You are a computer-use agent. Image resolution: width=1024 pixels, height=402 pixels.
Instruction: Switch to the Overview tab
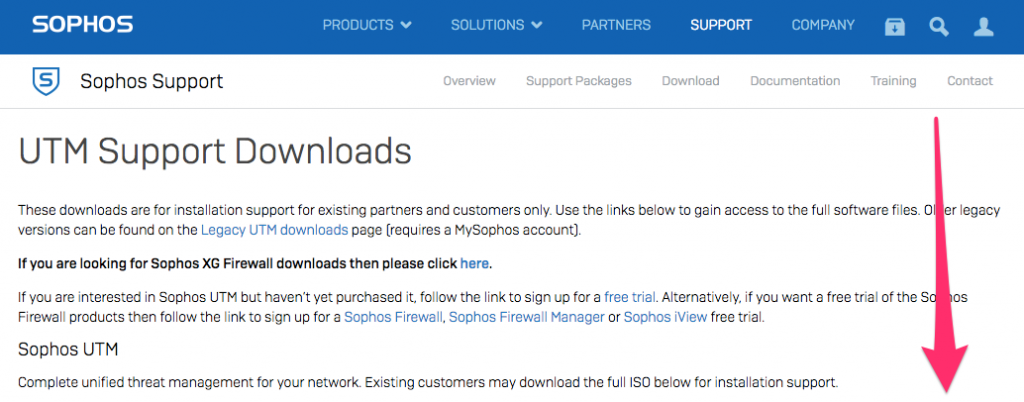[x=469, y=81]
